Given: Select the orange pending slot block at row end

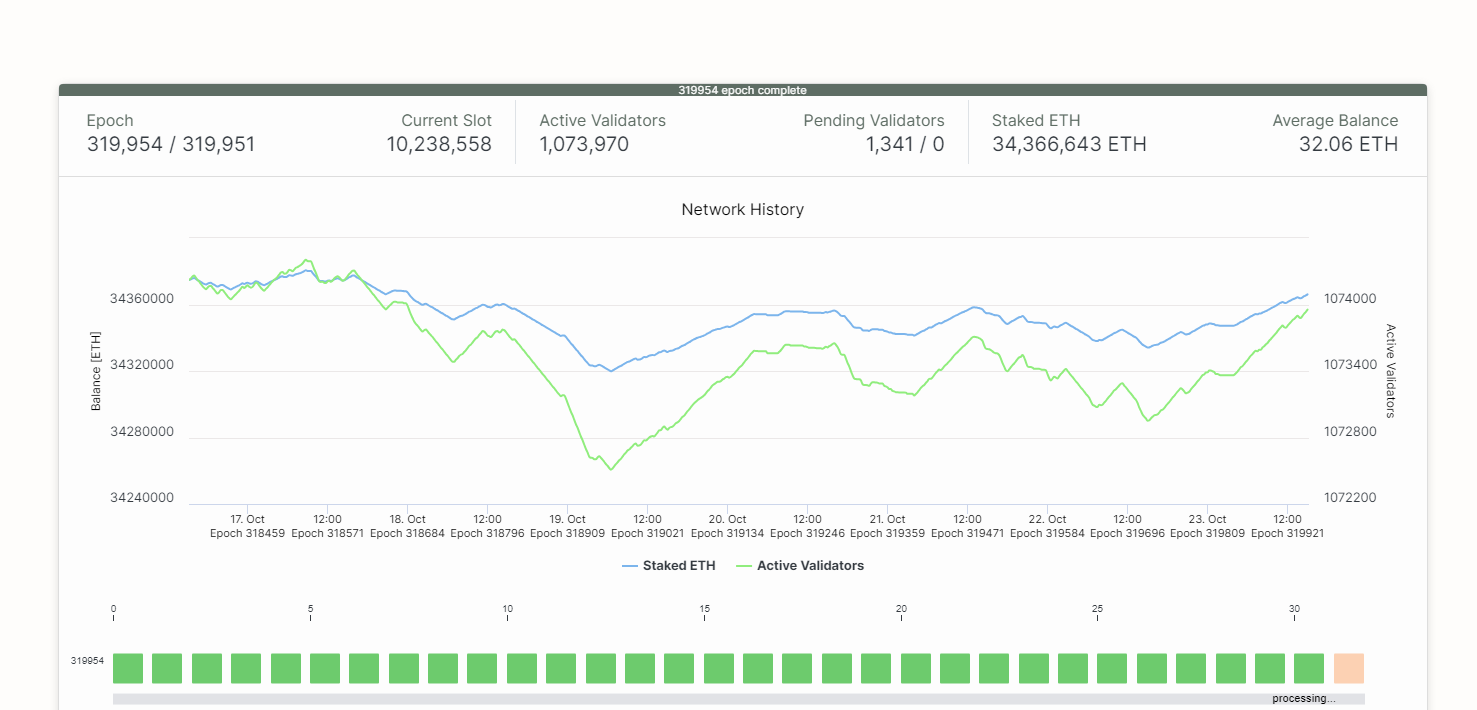Looking at the screenshot, I should click(1348, 668).
